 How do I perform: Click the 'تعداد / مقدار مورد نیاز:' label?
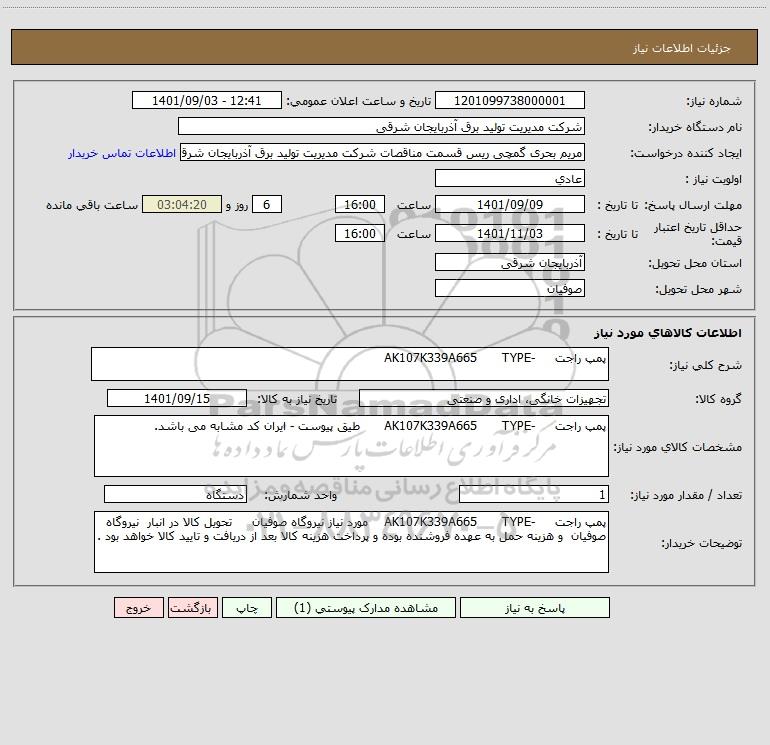686,496
